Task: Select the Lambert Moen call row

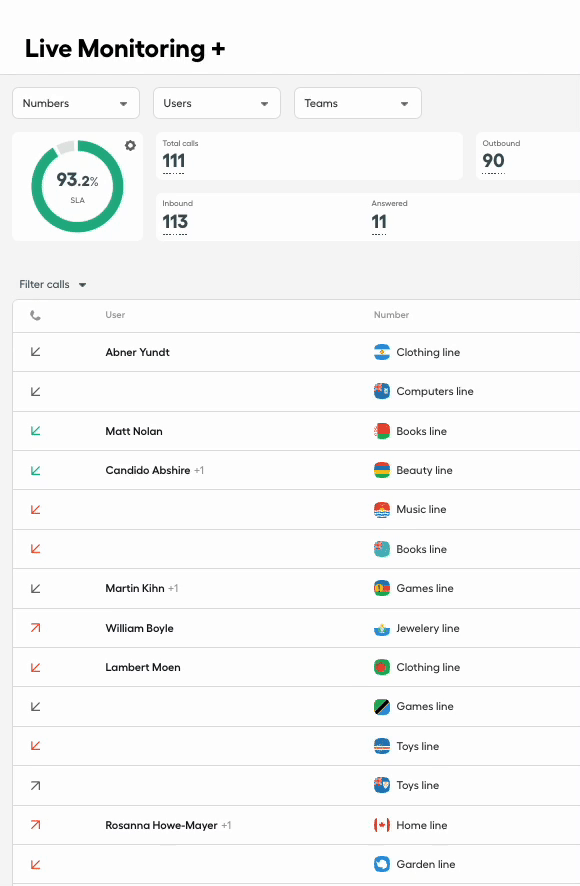Action: click(296, 667)
